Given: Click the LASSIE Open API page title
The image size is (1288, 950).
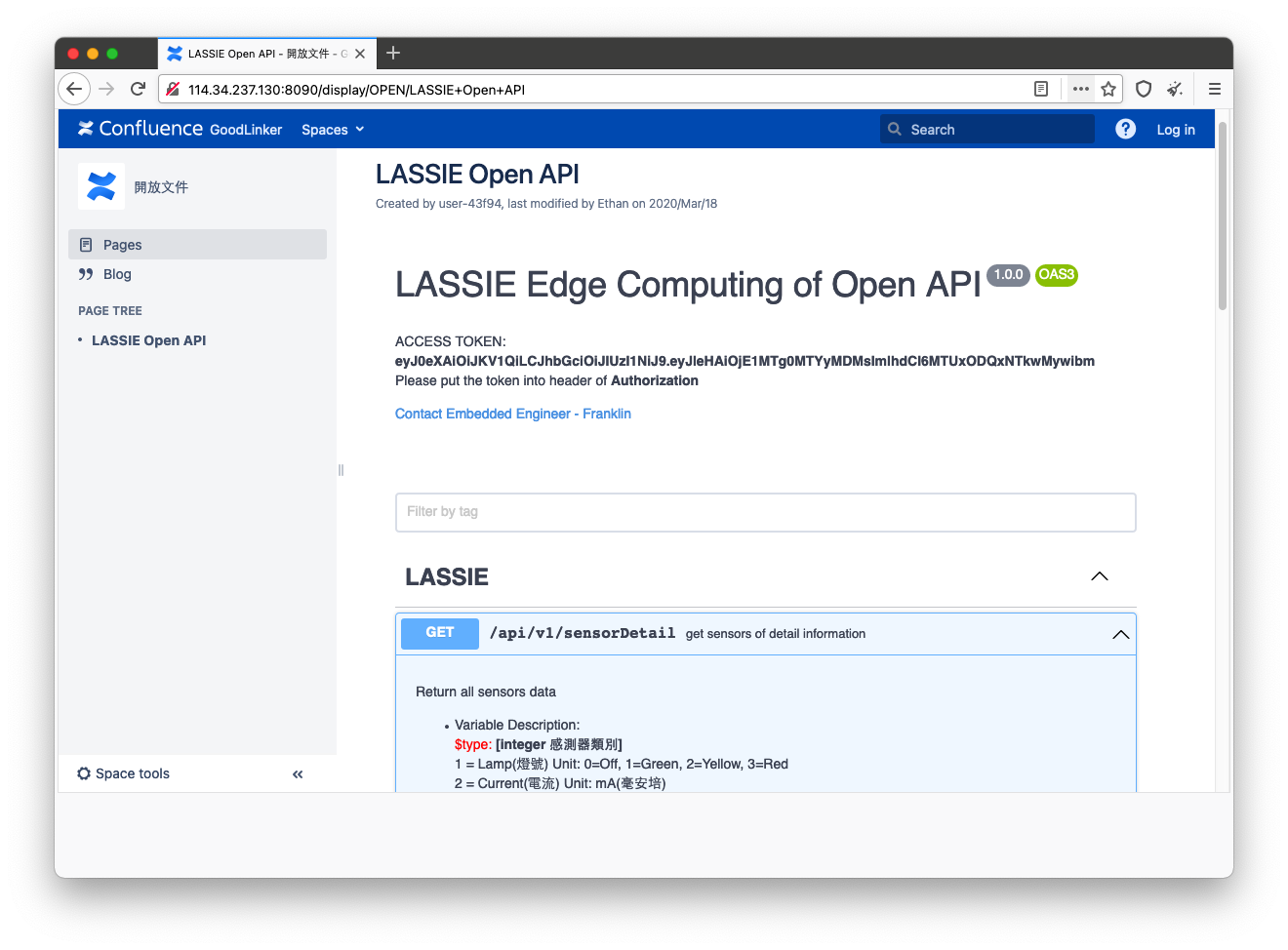Looking at the screenshot, I should click(x=477, y=175).
